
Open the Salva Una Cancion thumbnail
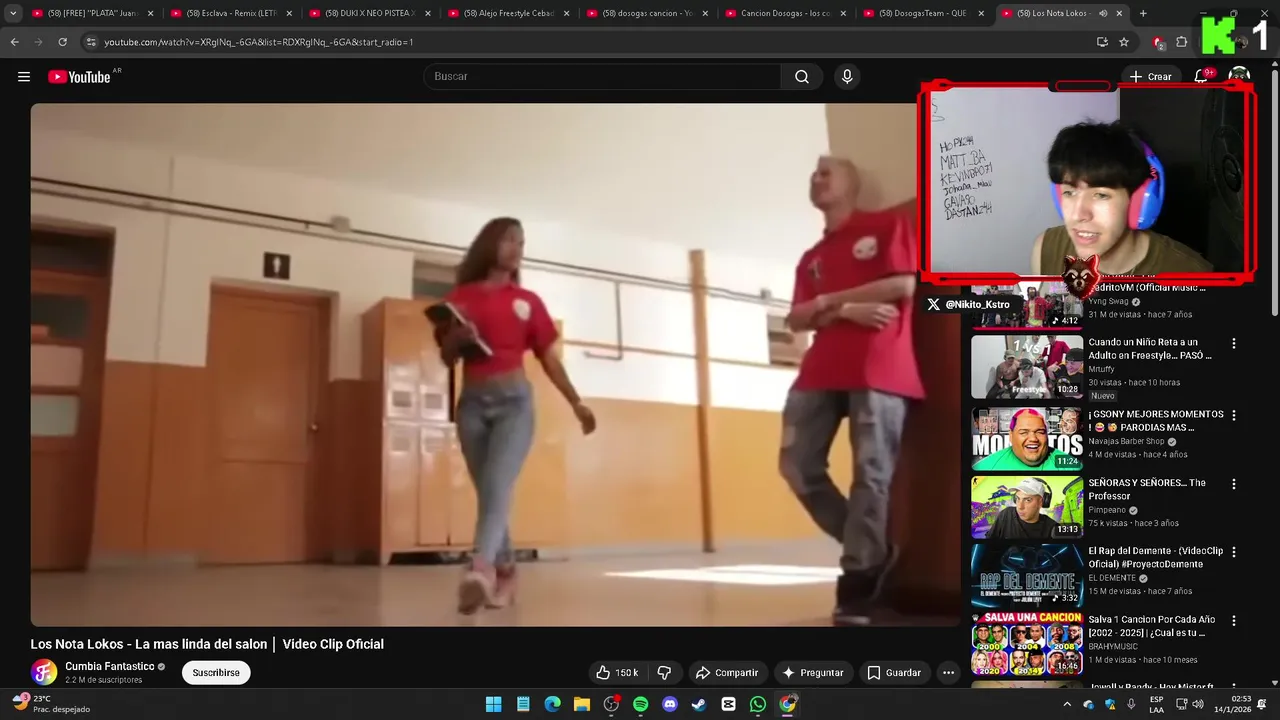tap(1027, 644)
